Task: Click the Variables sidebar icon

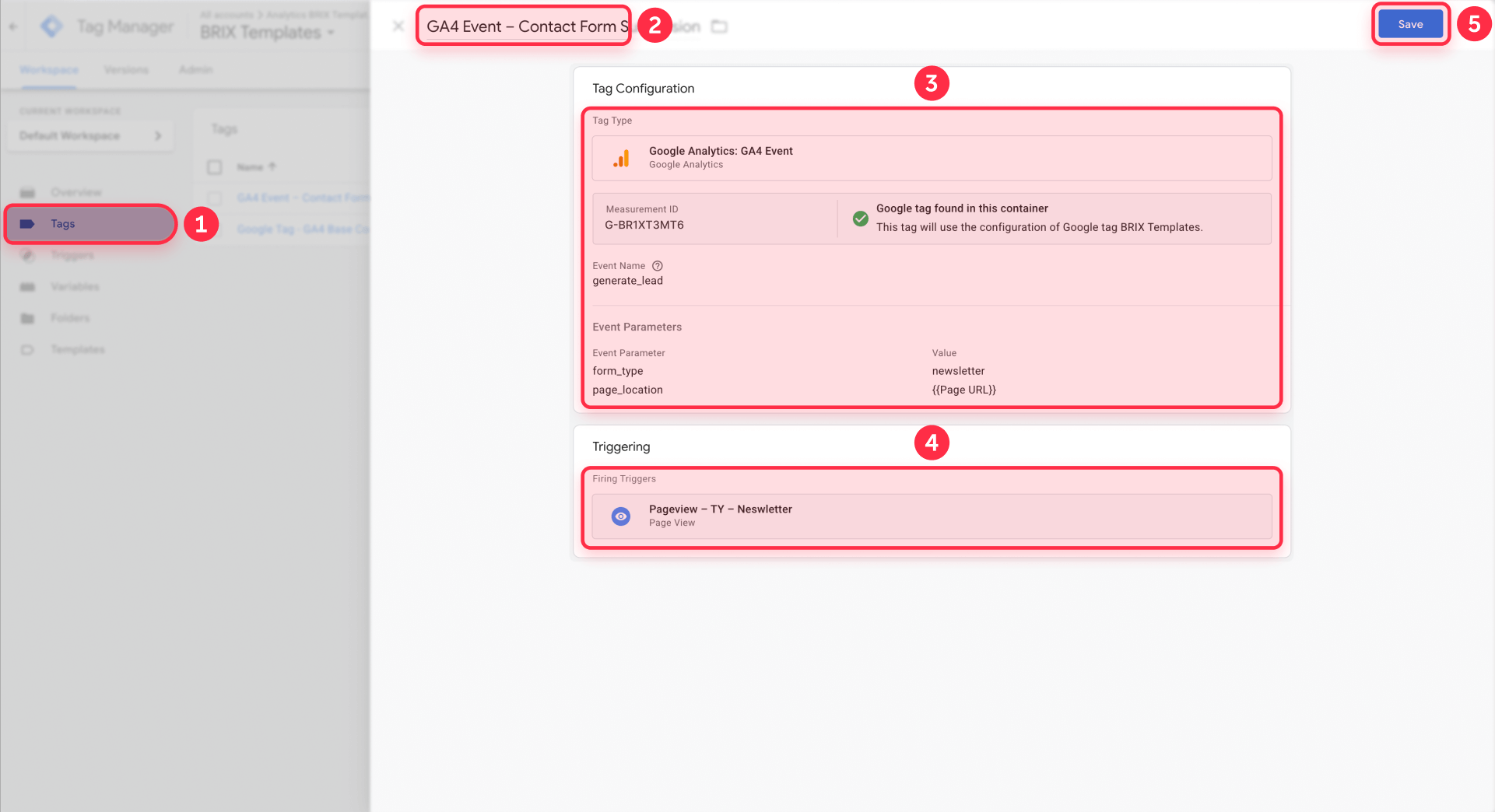Action: [x=27, y=287]
